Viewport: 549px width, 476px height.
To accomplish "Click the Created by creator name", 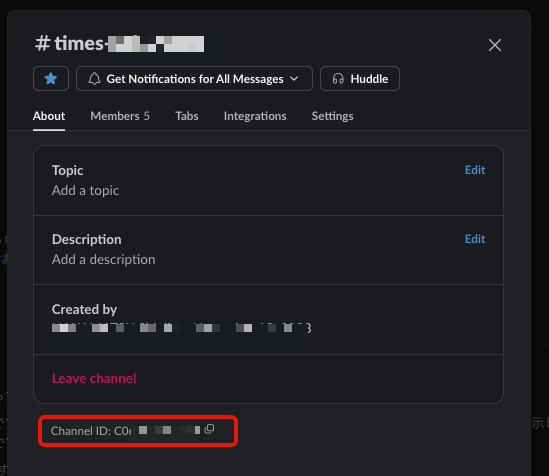I will click(181, 328).
